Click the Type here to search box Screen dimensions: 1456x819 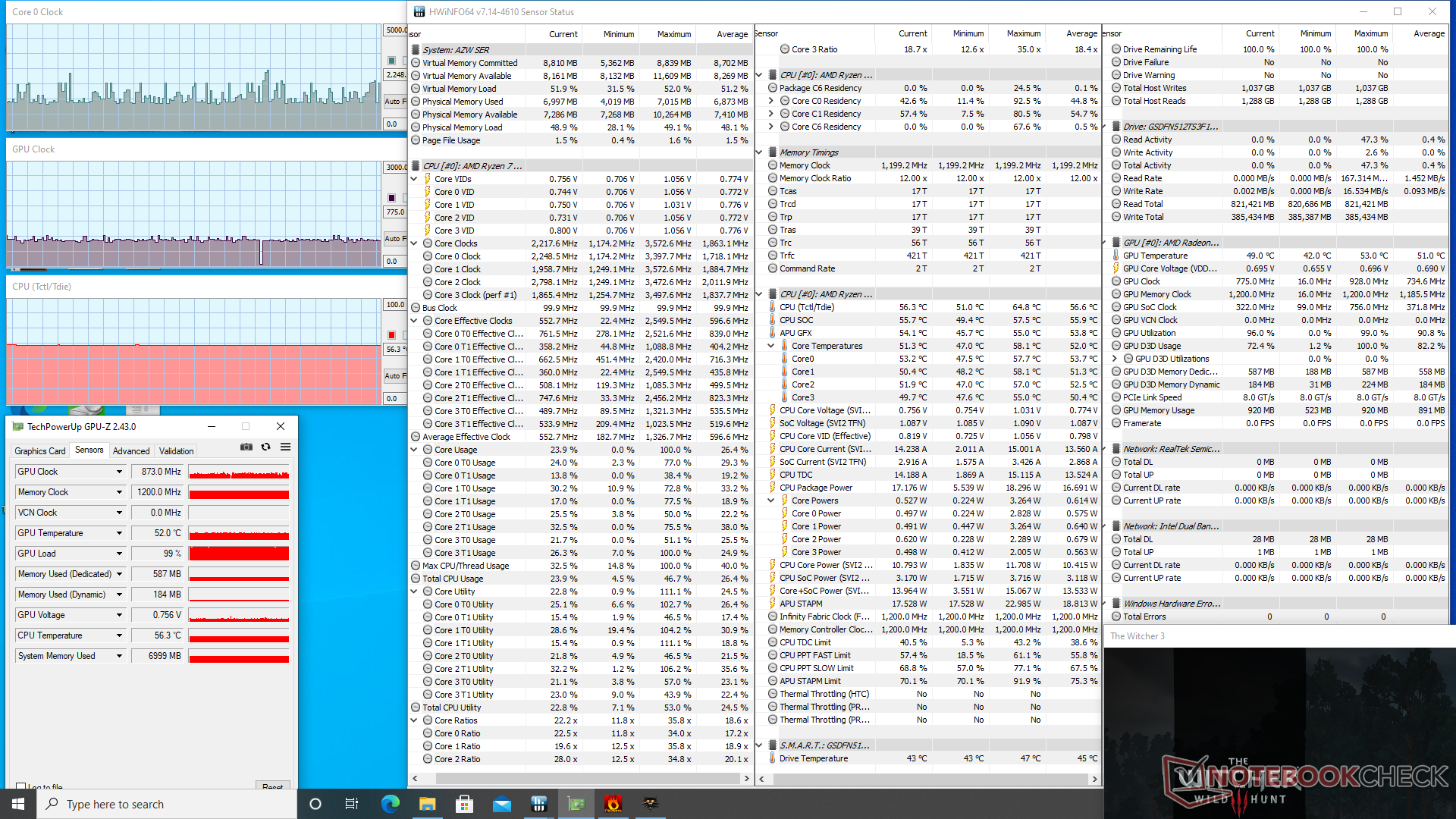coord(167,804)
